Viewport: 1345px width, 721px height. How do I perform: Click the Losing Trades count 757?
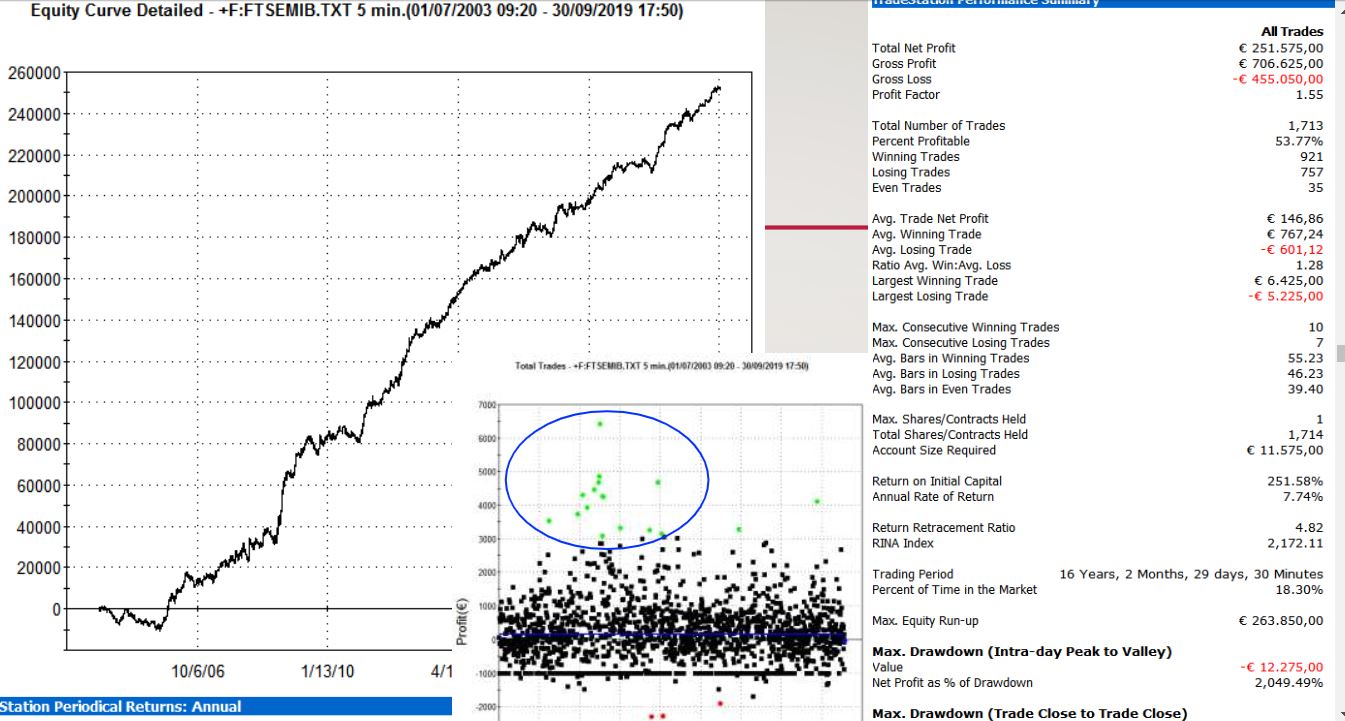pos(1312,172)
